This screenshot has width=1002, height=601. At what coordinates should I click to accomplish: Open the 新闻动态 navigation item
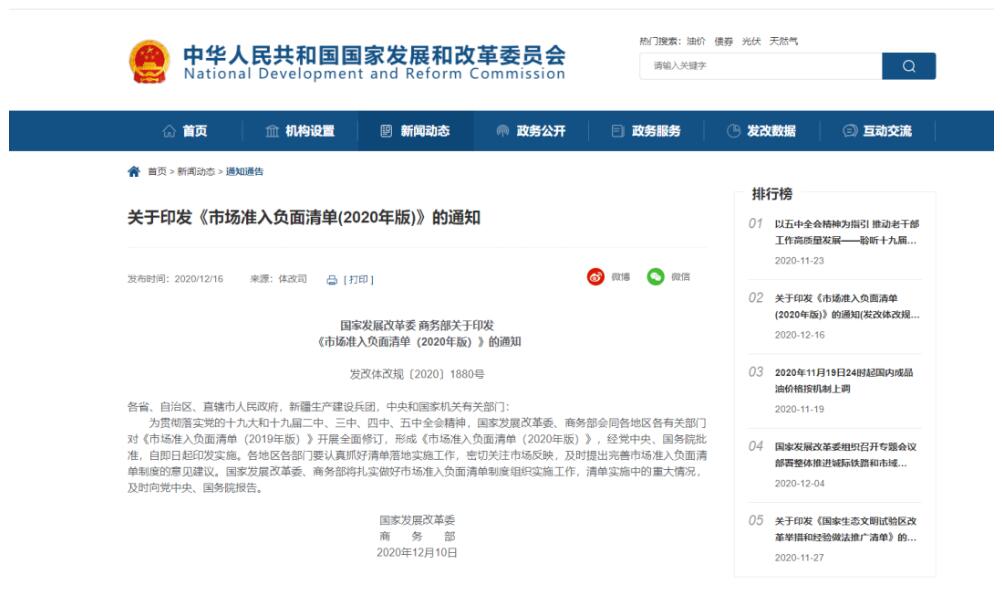click(415, 131)
